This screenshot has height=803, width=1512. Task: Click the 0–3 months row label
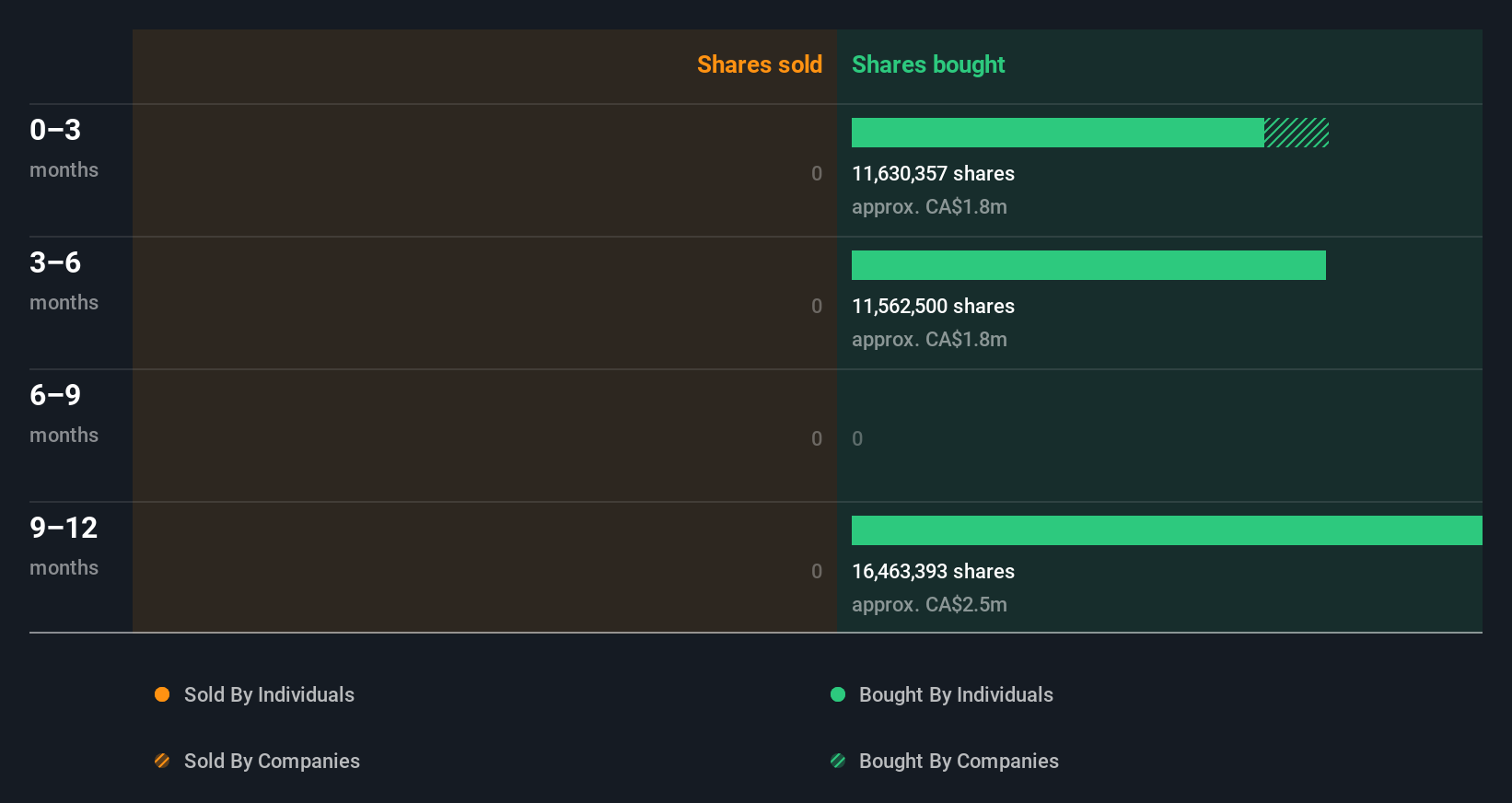[x=64, y=148]
